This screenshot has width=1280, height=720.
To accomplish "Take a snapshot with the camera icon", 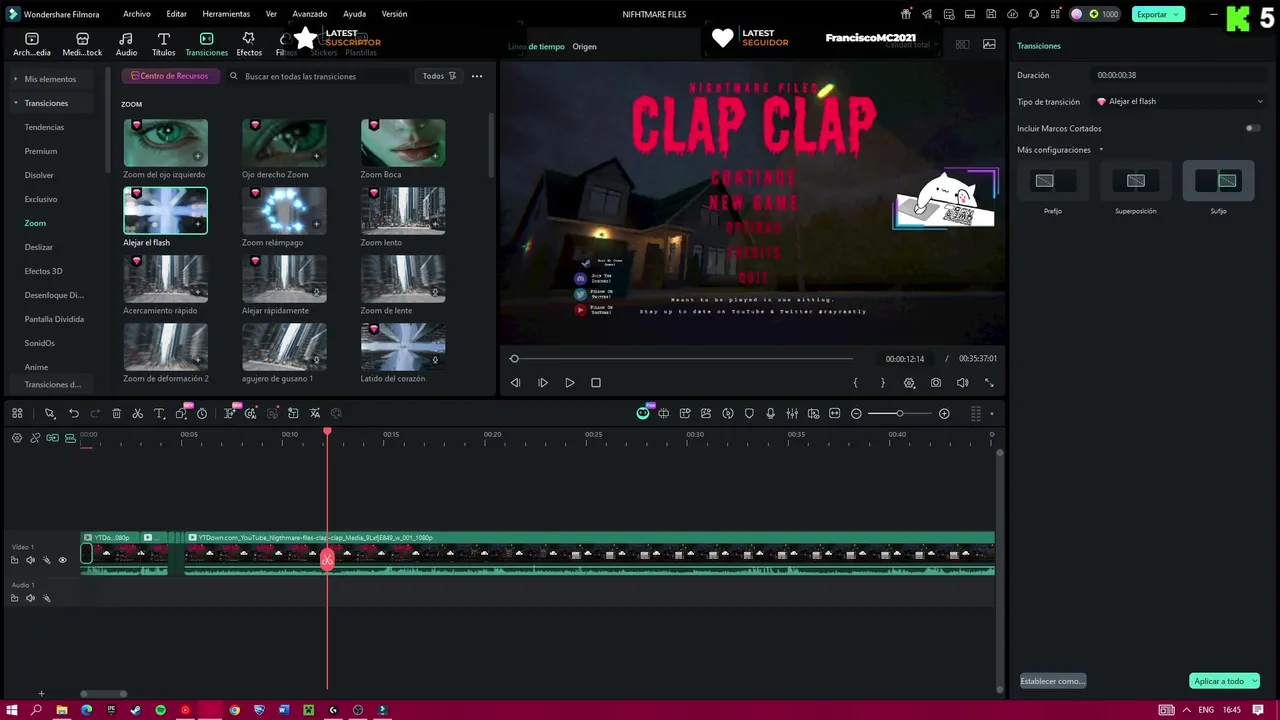I will (x=936, y=383).
